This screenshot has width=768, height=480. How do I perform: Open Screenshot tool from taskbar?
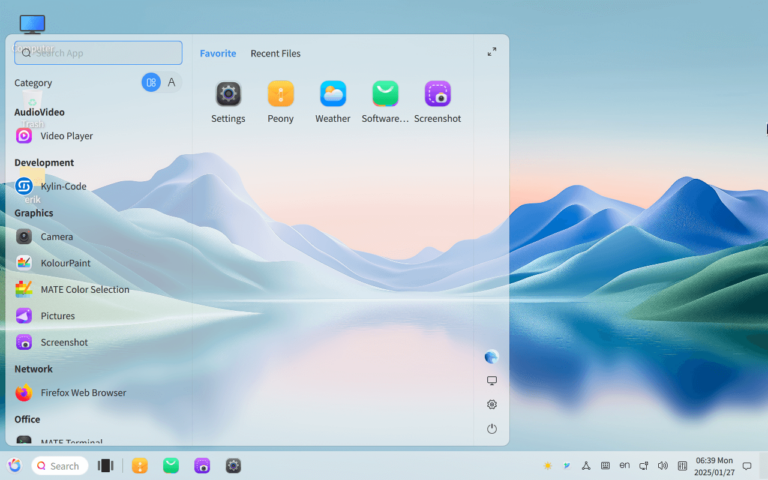pos(202,465)
